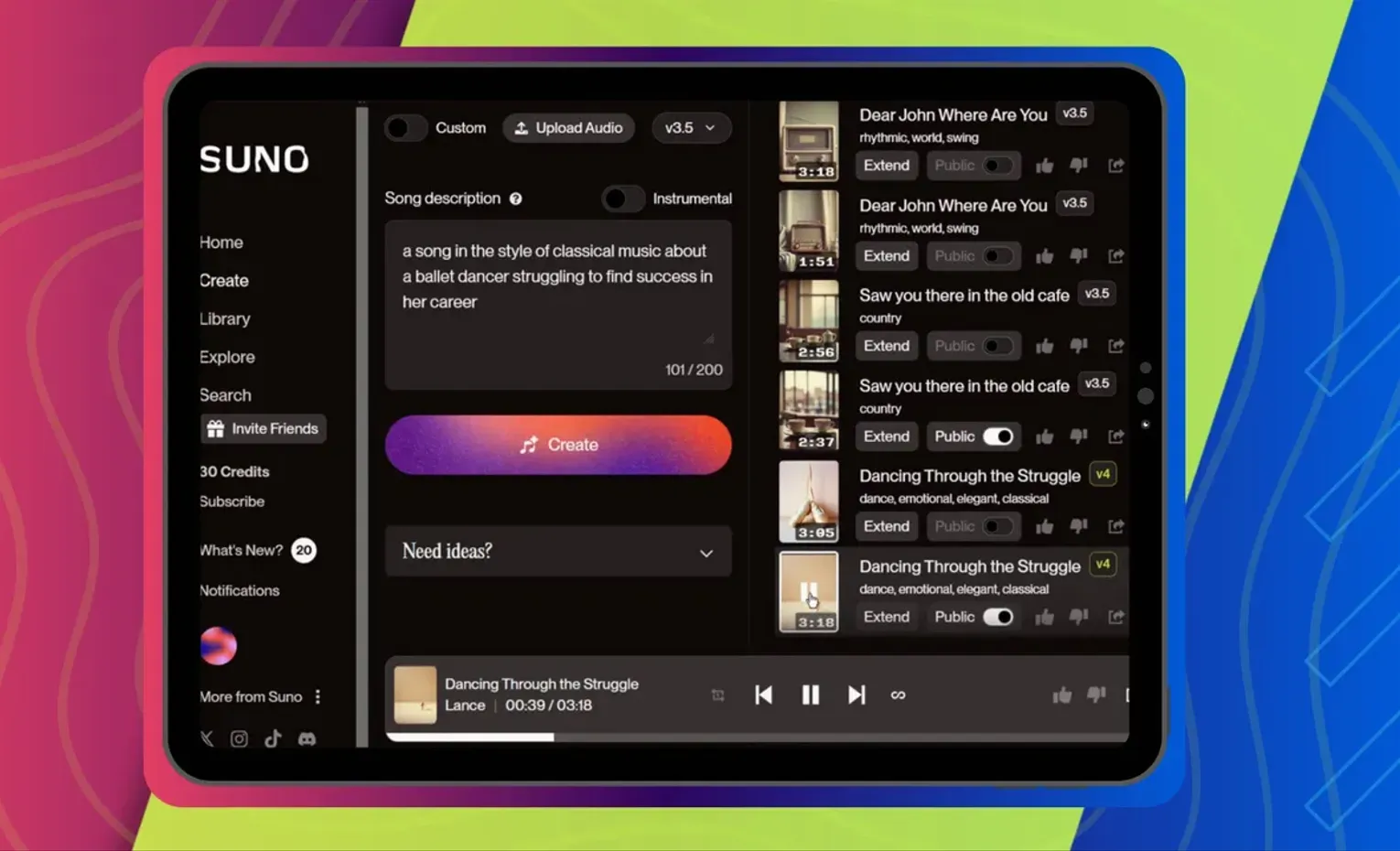The height and width of the screenshot is (851, 1400).
Task: Dislike the playing song in the player bar
Action: [x=1096, y=695]
